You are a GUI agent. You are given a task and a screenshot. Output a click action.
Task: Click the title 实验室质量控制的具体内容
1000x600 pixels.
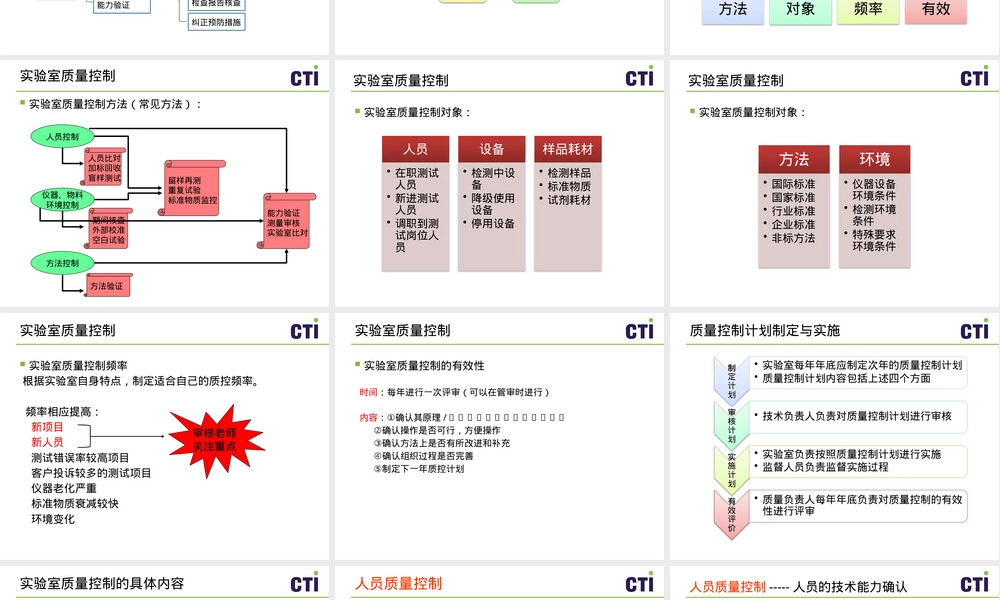(102, 583)
